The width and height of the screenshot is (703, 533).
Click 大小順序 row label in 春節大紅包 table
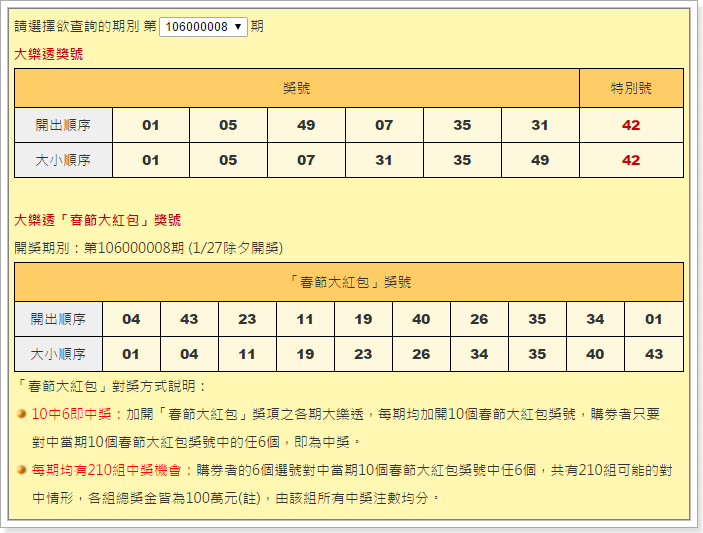click(x=58, y=354)
